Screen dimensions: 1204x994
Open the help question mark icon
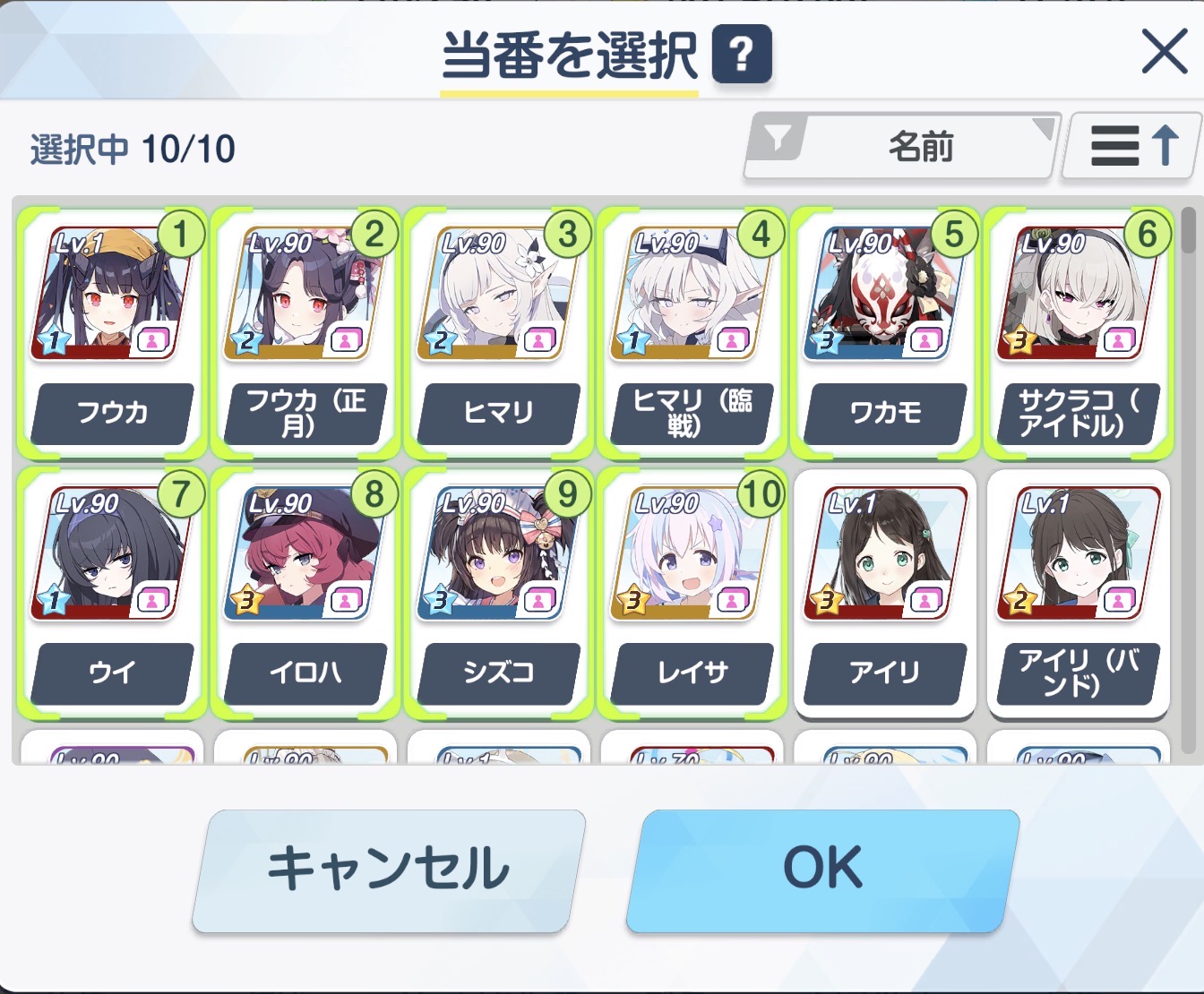741,54
